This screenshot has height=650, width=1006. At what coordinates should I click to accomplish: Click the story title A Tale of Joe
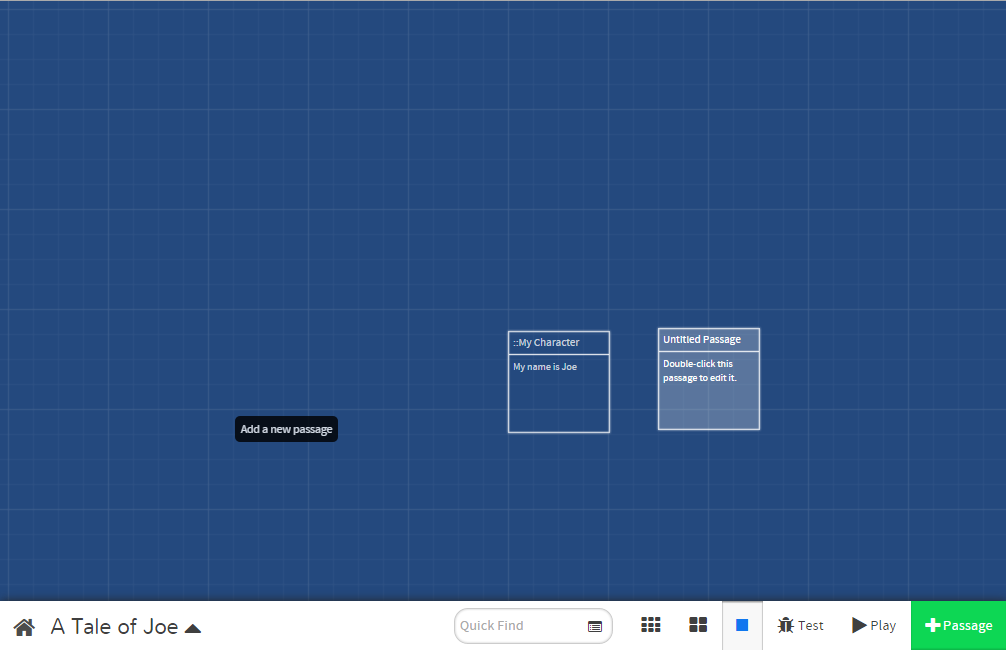[x=114, y=627]
